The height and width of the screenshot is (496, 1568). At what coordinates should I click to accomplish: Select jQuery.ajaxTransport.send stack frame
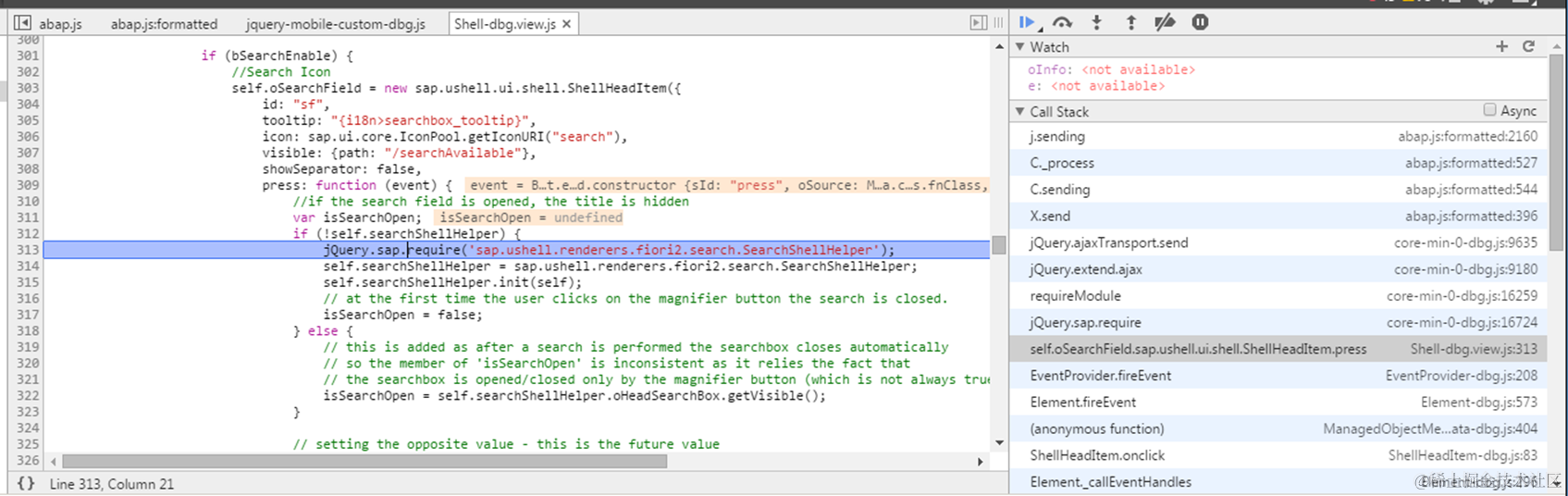coord(1278,242)
